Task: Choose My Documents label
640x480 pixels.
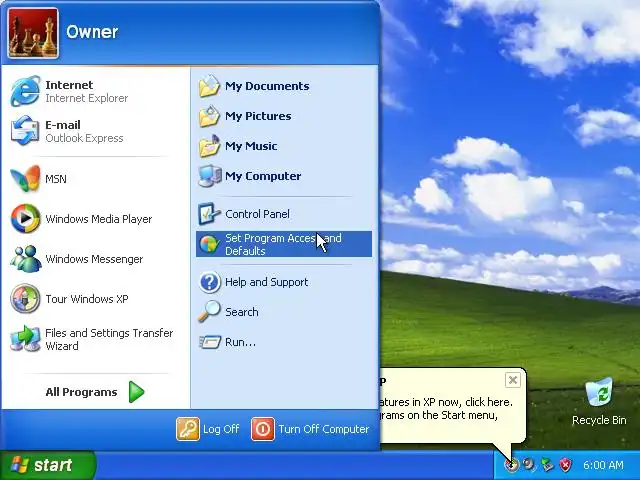Action: (267, 86)
